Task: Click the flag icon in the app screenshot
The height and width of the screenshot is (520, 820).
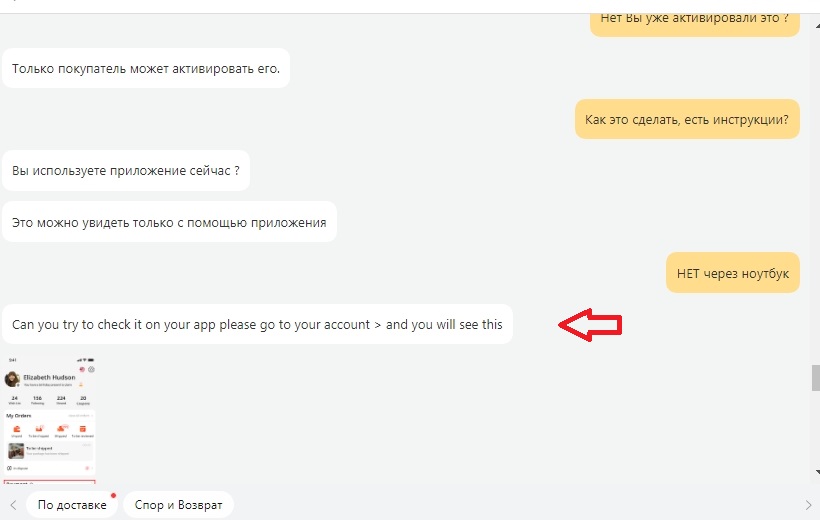Action: [82, 369]
